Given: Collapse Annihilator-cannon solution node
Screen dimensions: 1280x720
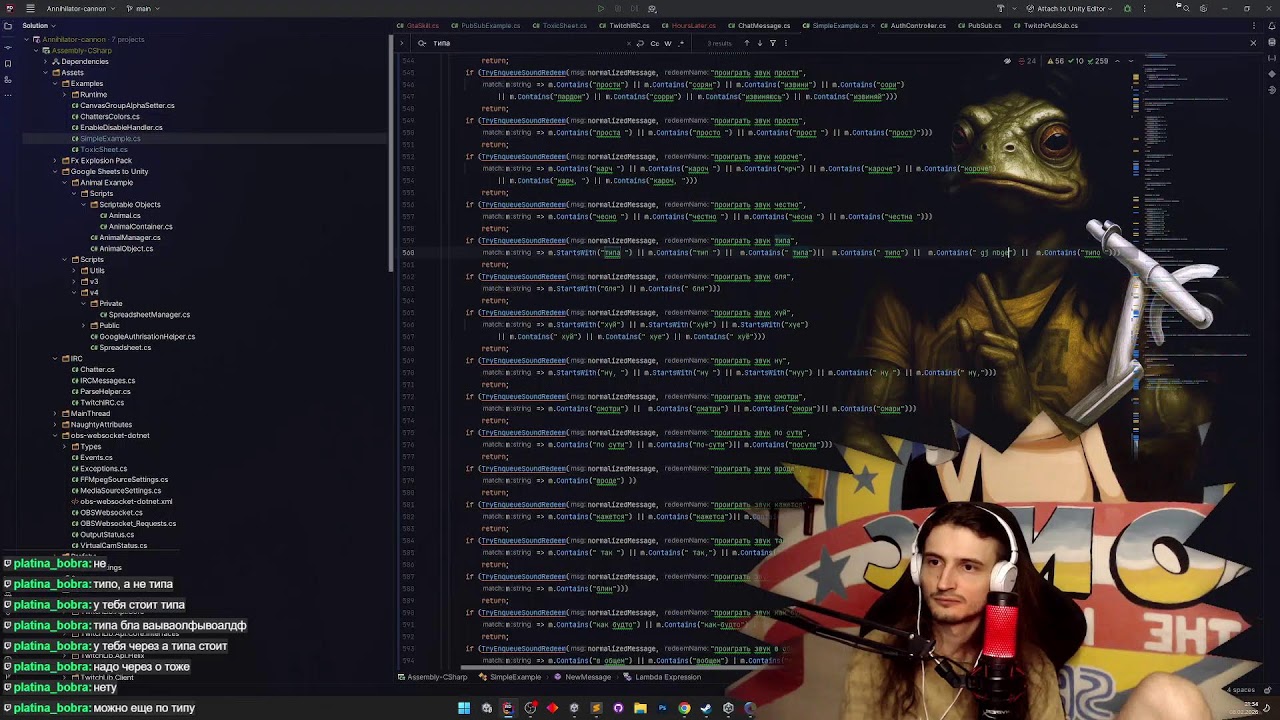Looking at the screenshot, I should [x=26, y=39].
